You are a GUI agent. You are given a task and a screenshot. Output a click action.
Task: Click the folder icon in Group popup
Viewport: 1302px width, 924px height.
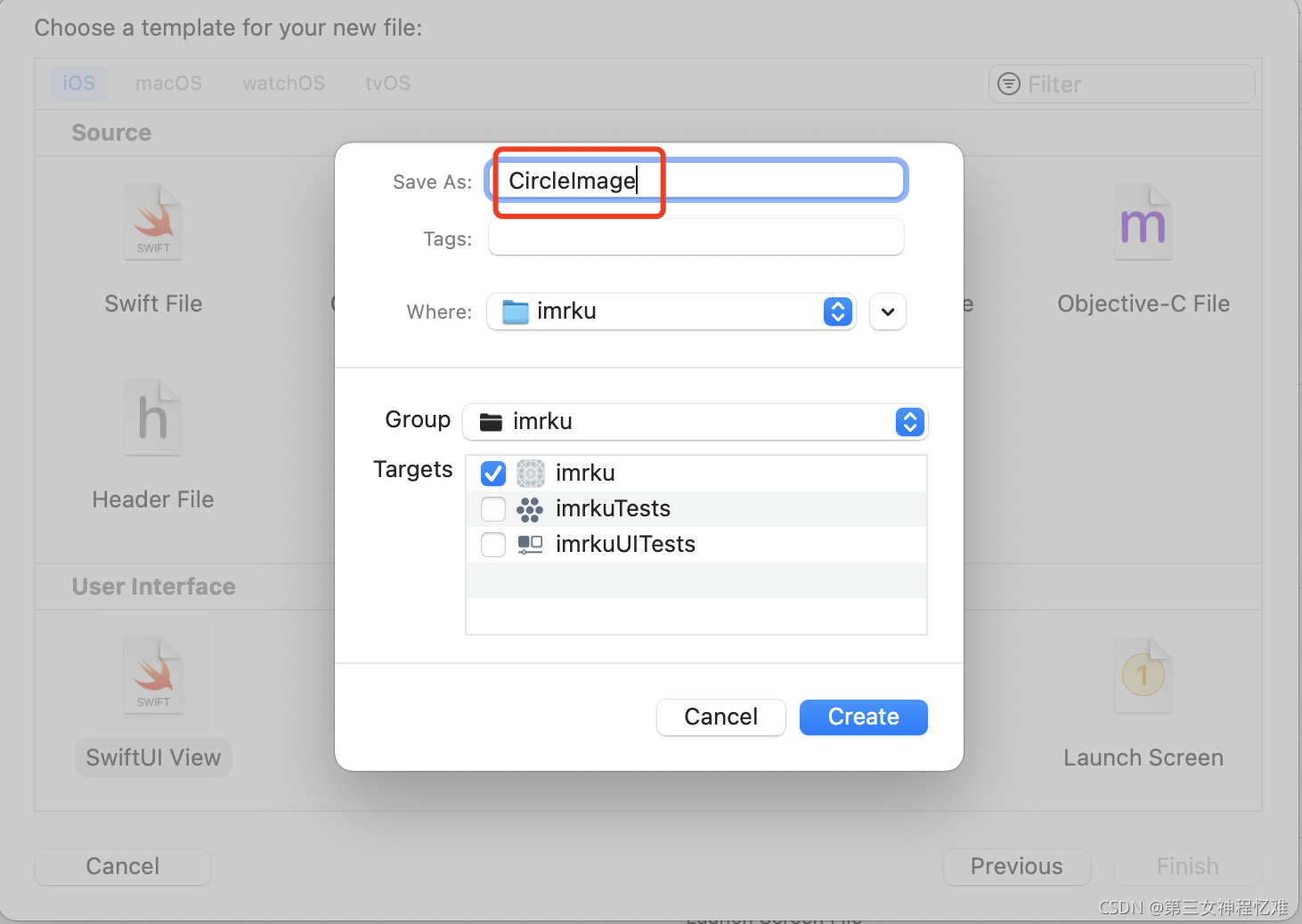(x=491, y=422)
